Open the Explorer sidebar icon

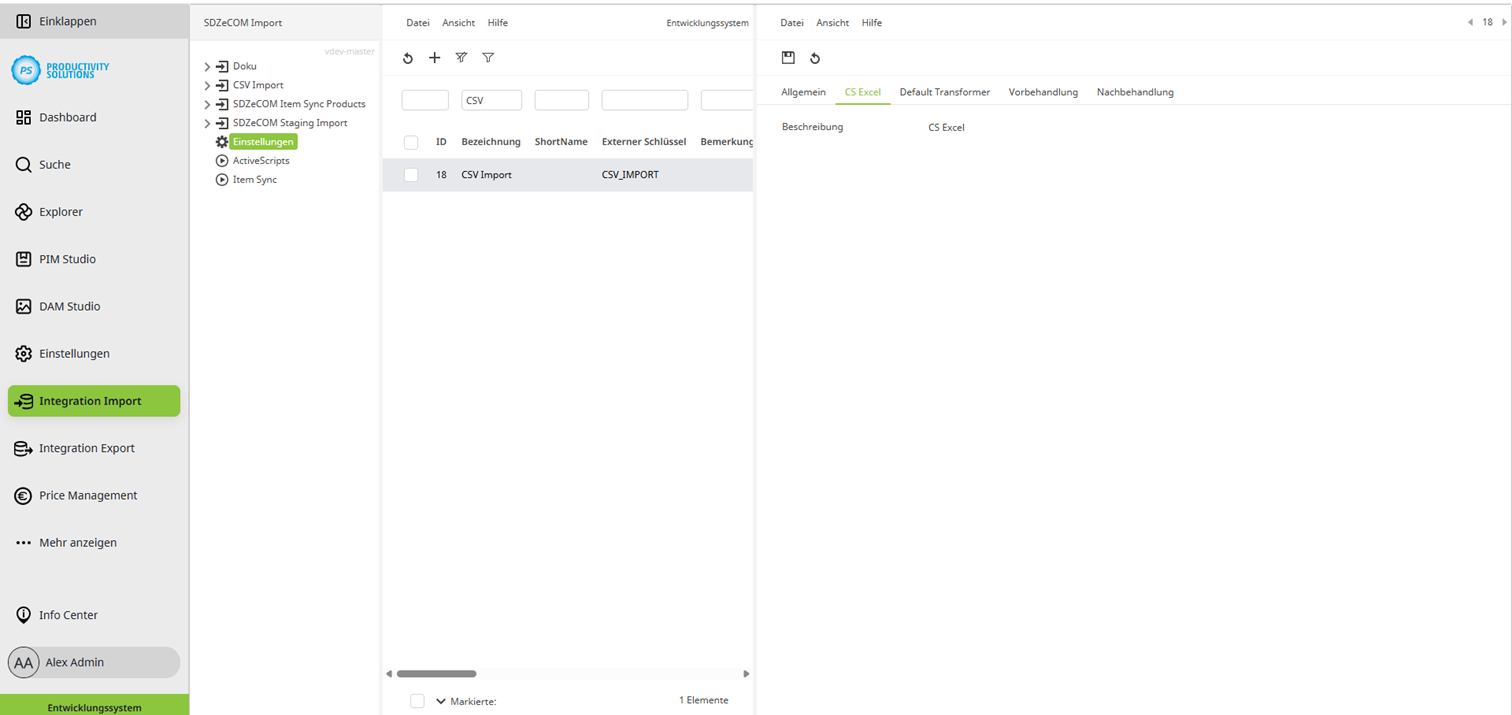click(22, 211)
